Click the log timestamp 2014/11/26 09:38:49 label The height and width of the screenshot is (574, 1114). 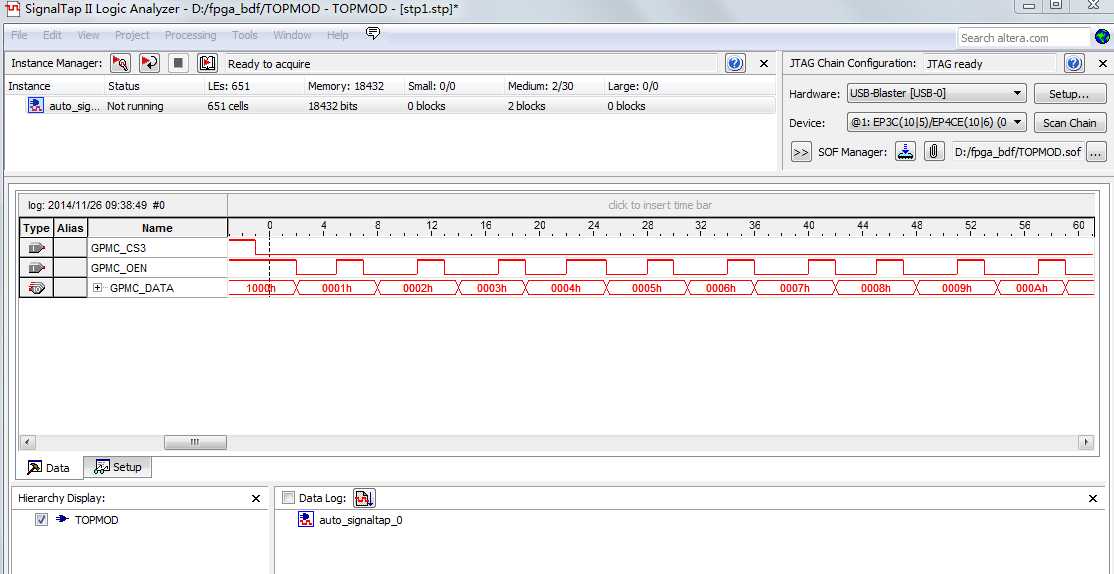point(97,205)
